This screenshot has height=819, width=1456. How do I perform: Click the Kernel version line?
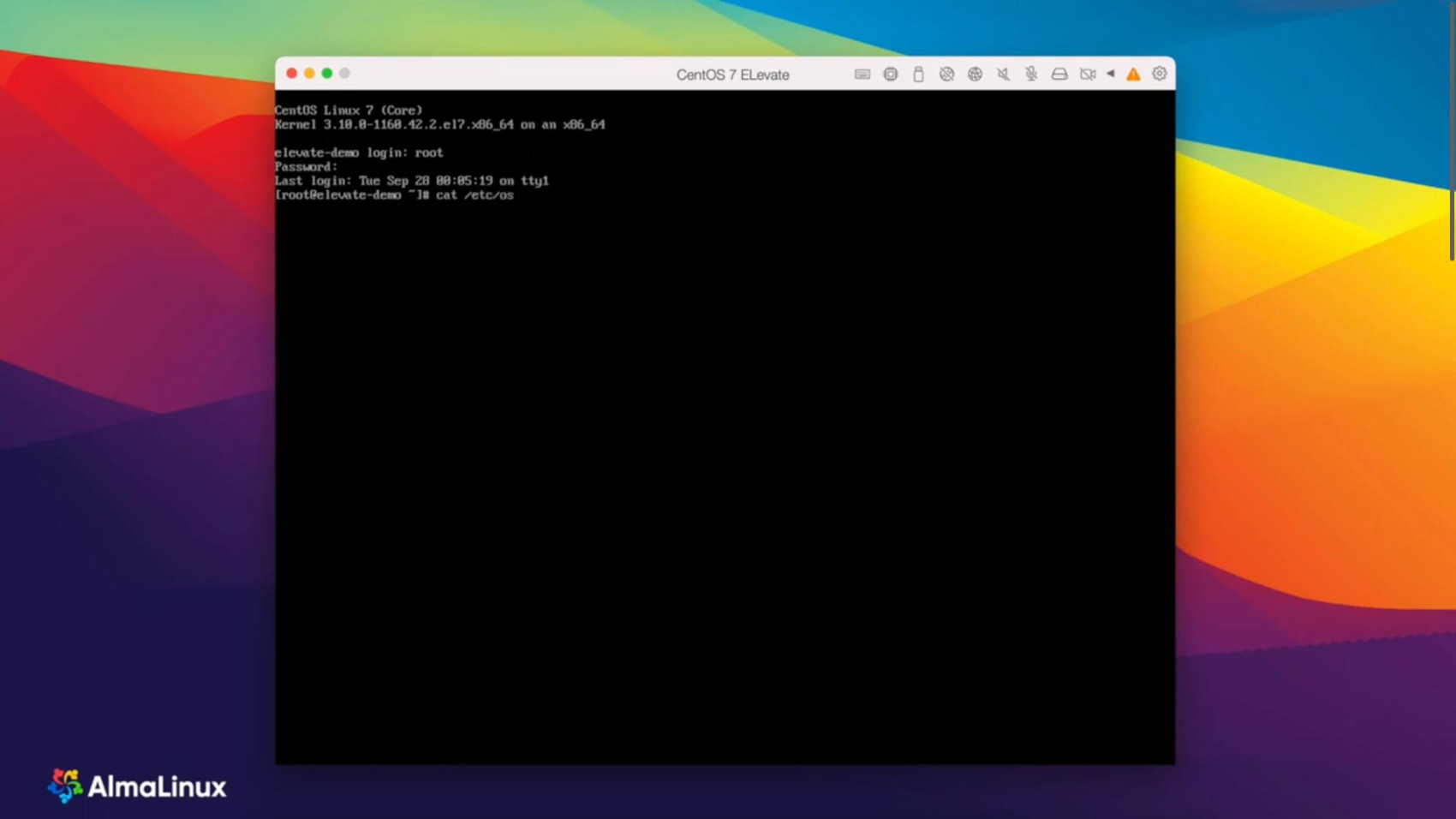[x=440, y=124]
